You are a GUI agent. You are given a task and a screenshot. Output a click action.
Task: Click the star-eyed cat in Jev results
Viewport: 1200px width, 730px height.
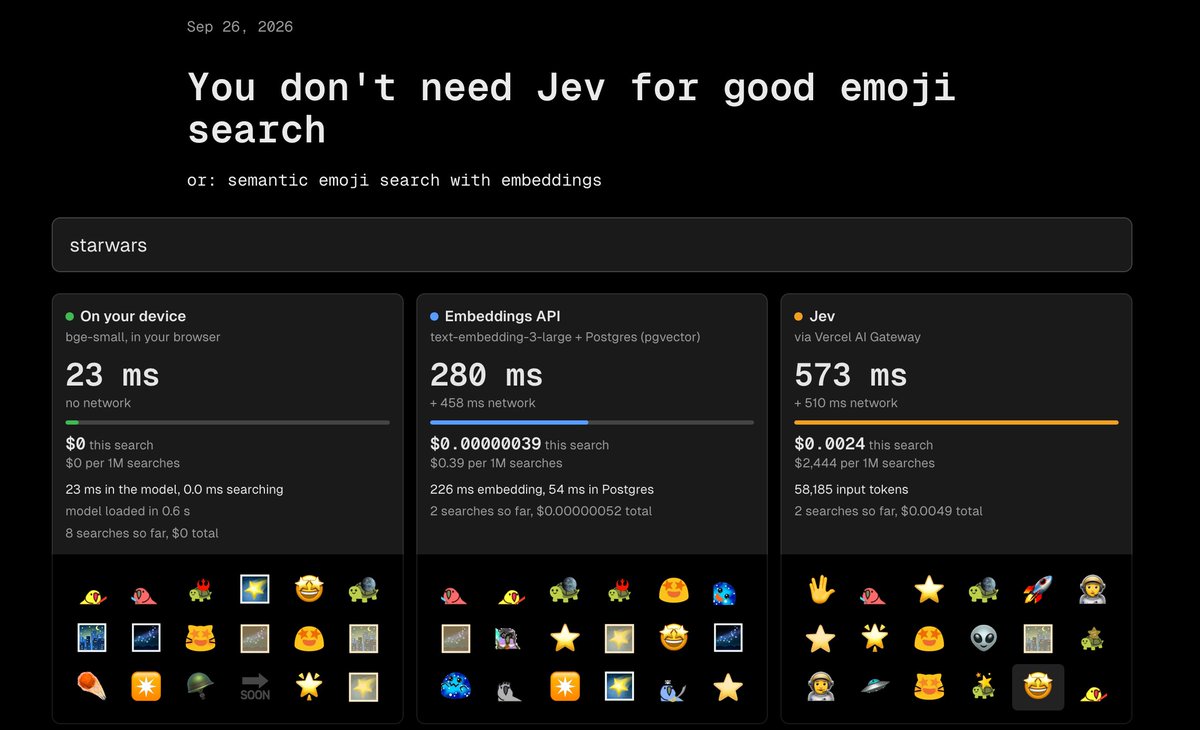pos(929,686)
